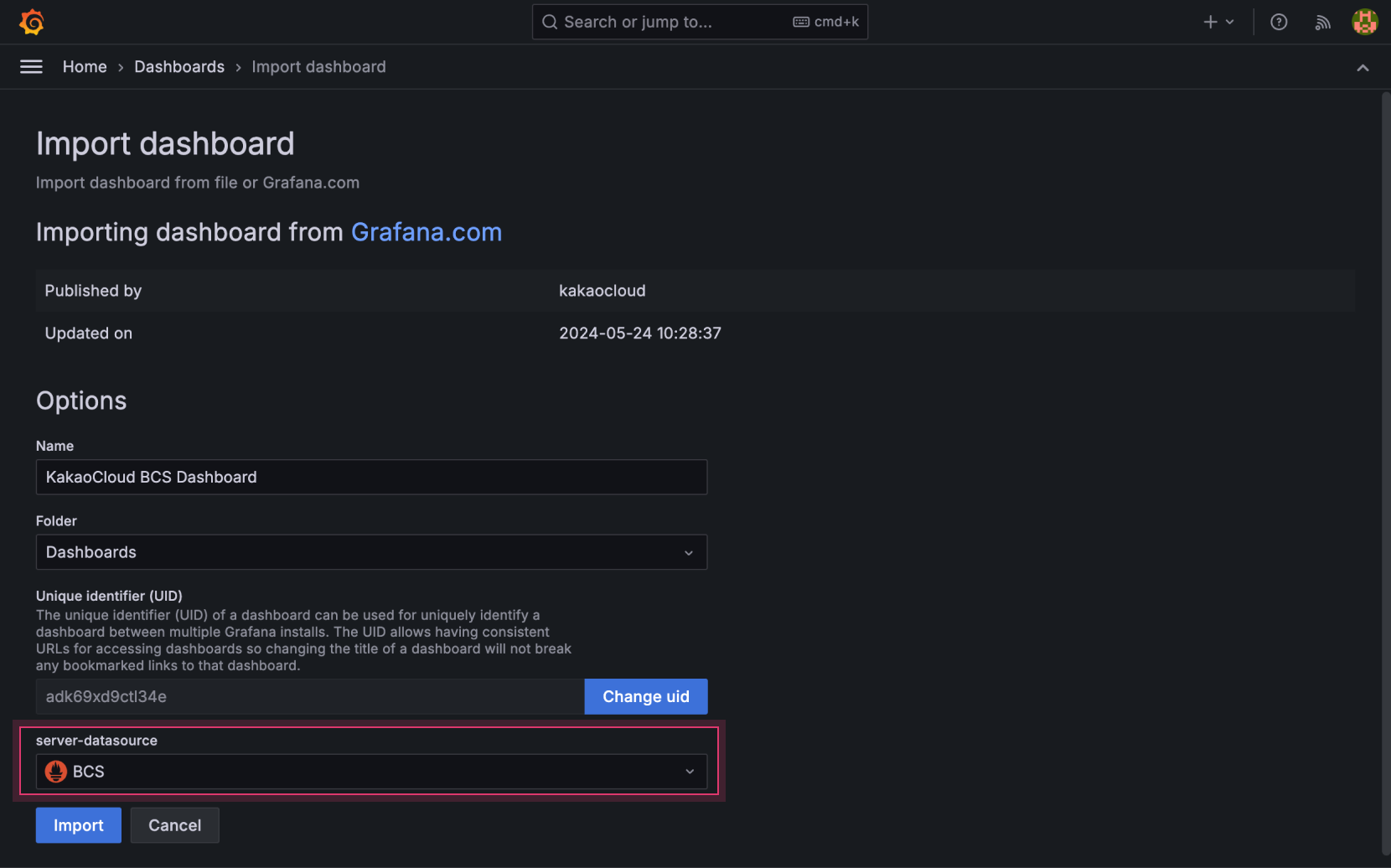Screen dimensions: 1391x868
Task: Open the help question mark icon
Action: click(1279, 22)
